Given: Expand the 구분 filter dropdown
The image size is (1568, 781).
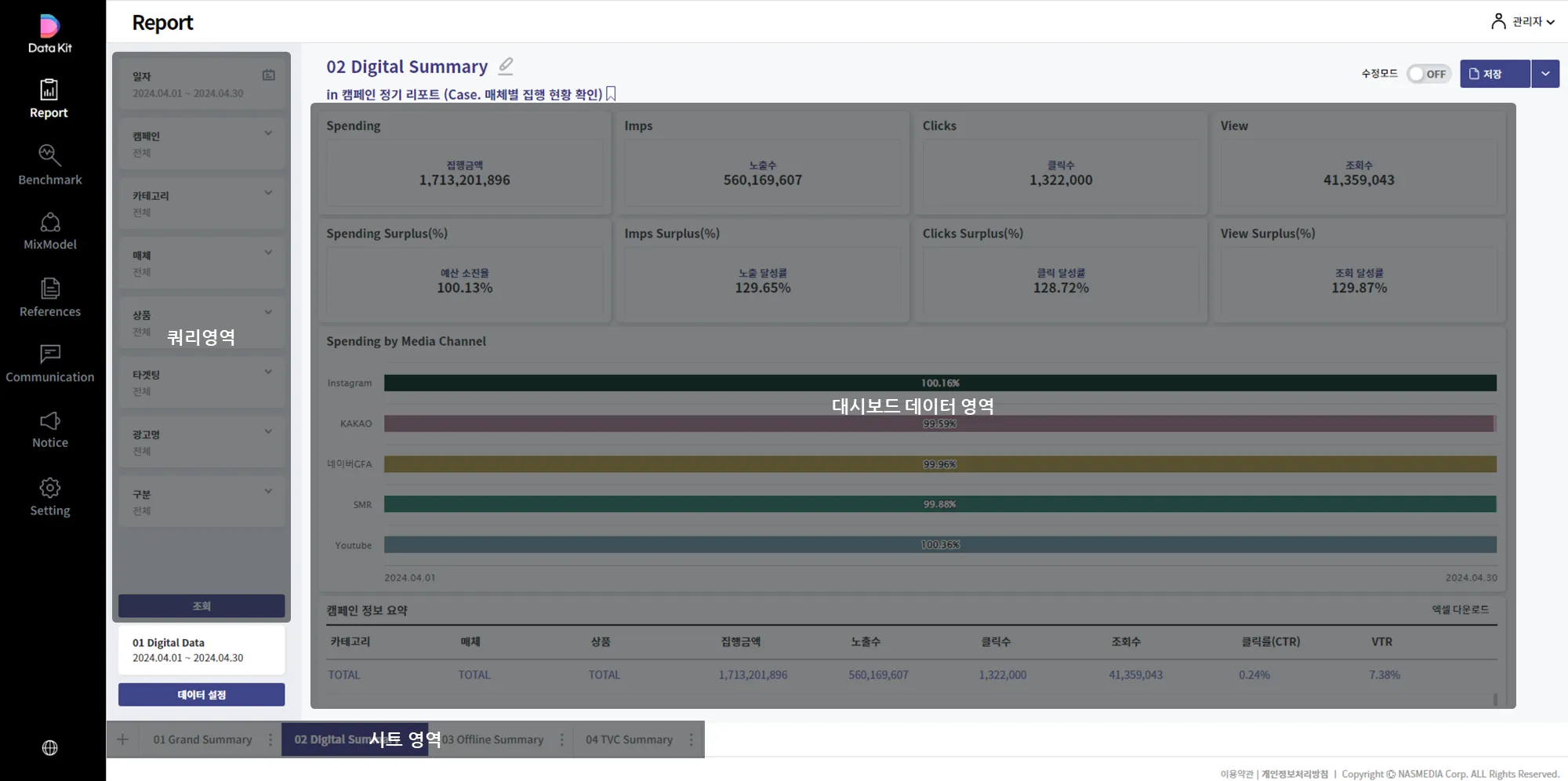Looking at the screenshot, I should coord(268,492).
